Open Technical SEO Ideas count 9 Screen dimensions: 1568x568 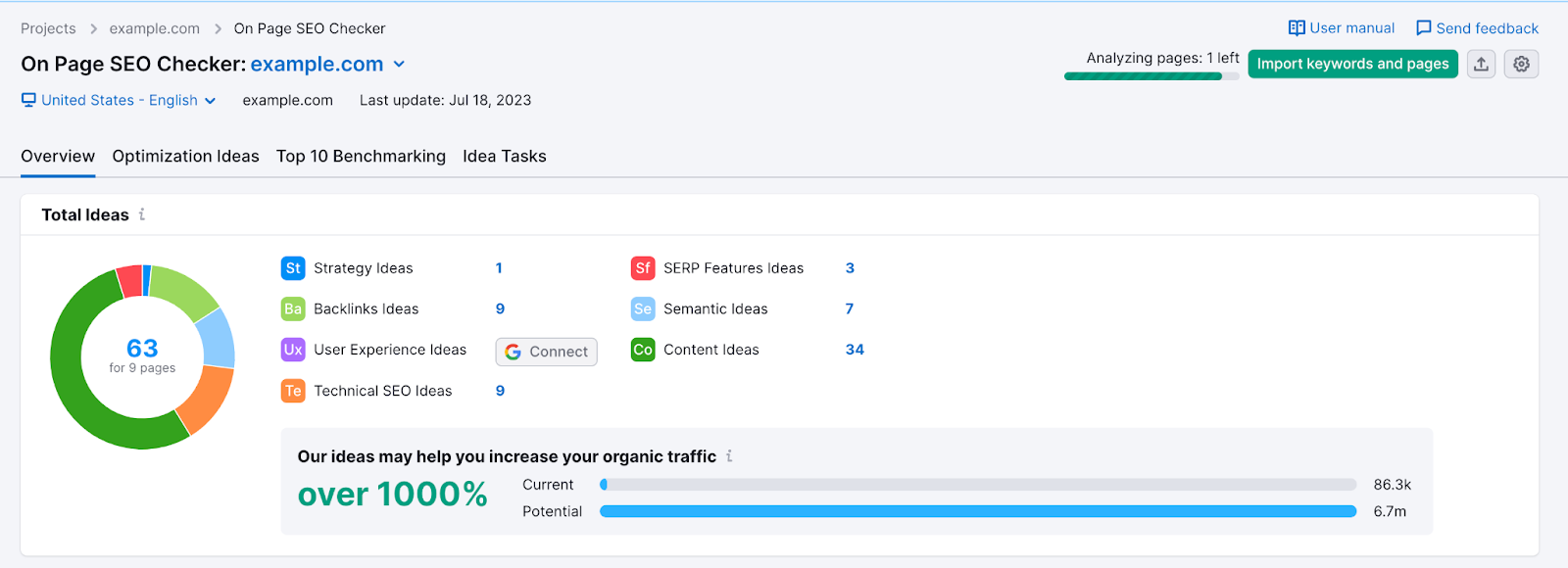pos(500,391)
